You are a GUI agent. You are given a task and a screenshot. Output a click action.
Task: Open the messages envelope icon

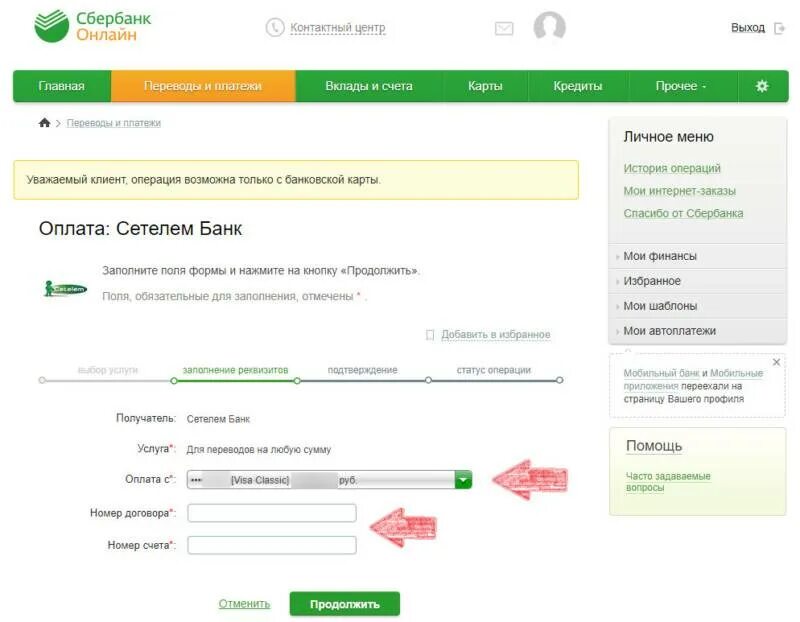(x=504, y=28)
